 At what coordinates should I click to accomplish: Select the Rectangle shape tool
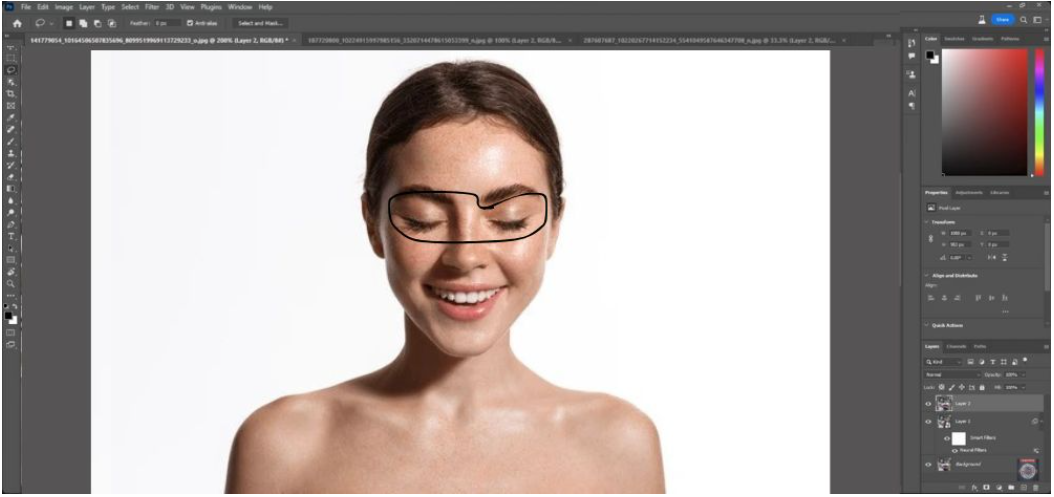tap(11, 260)
